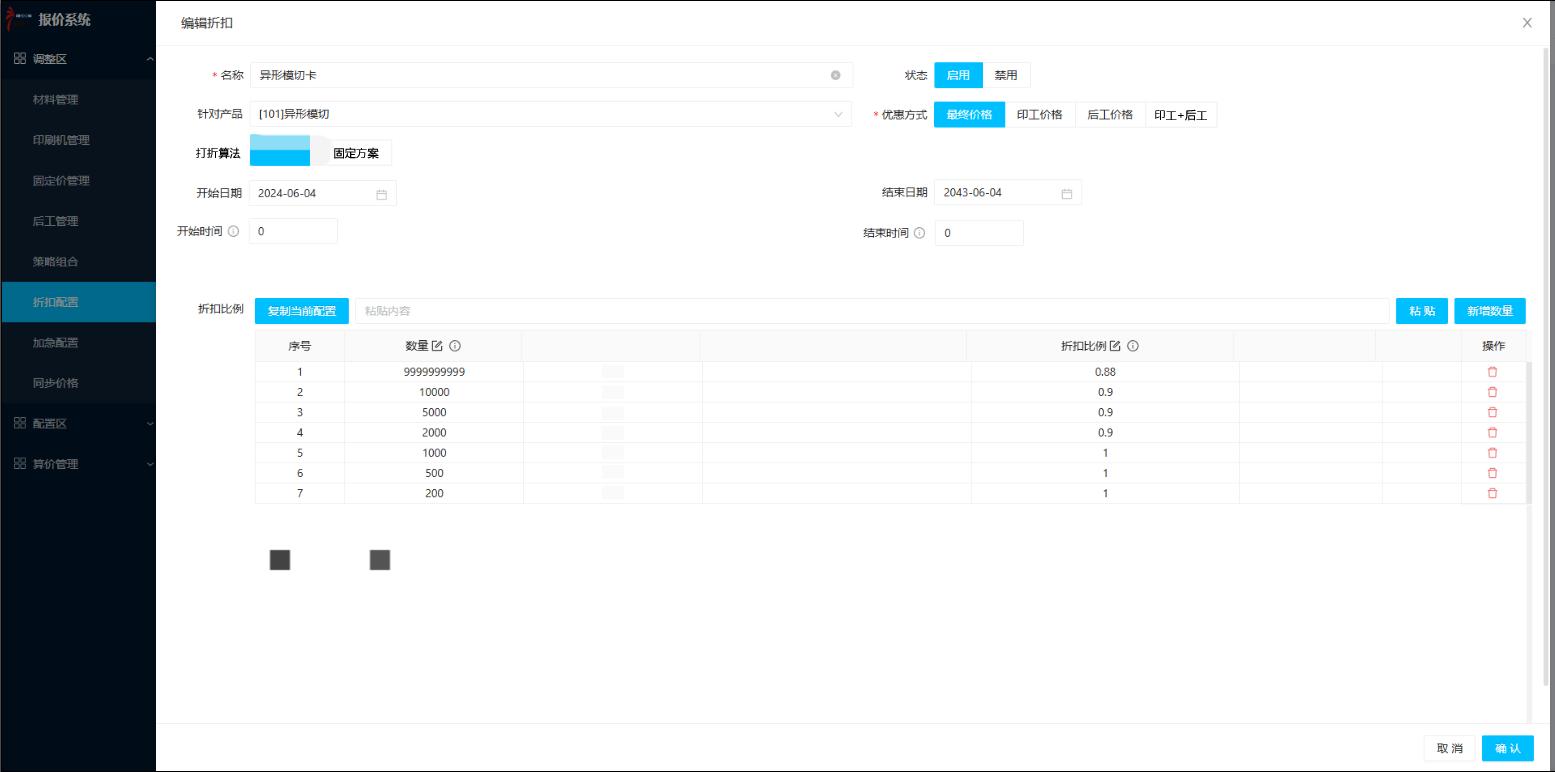Click the 粘贴内容 input field

click(x=870, y=311)
